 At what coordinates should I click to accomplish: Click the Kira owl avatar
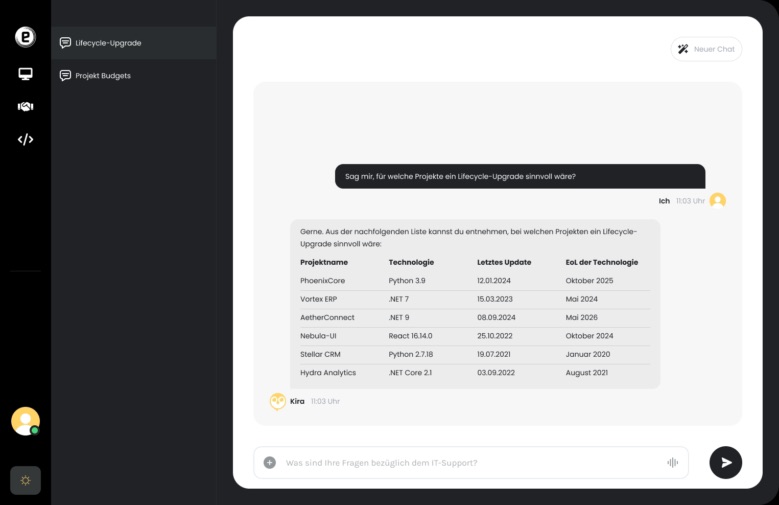pos(277,401)
